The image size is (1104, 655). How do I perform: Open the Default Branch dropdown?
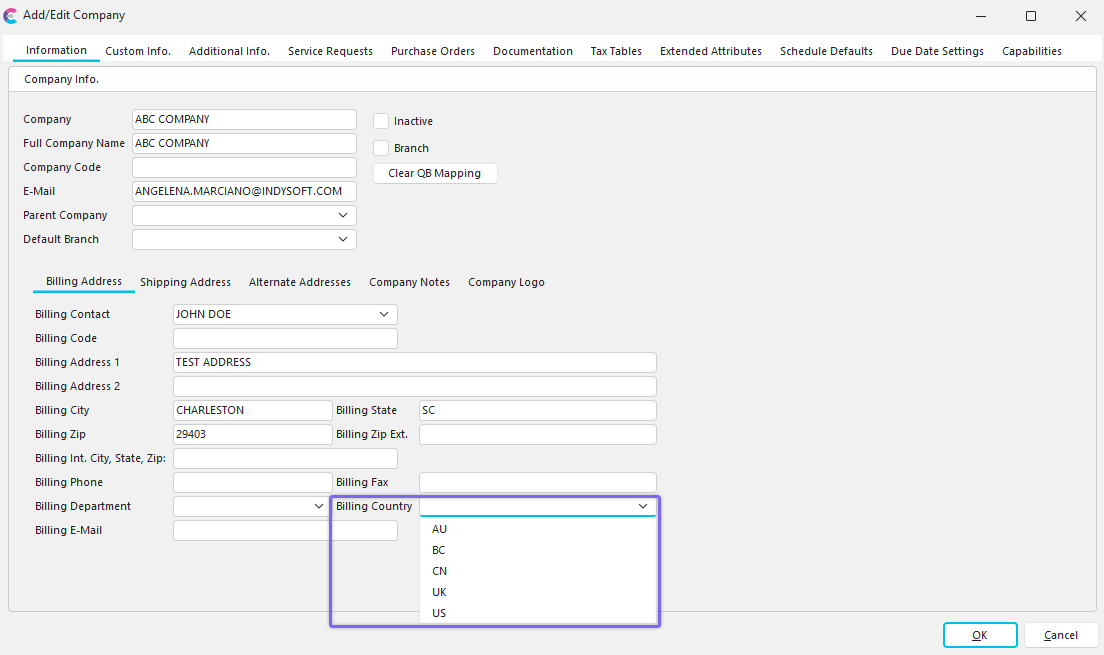coord(343,240)
